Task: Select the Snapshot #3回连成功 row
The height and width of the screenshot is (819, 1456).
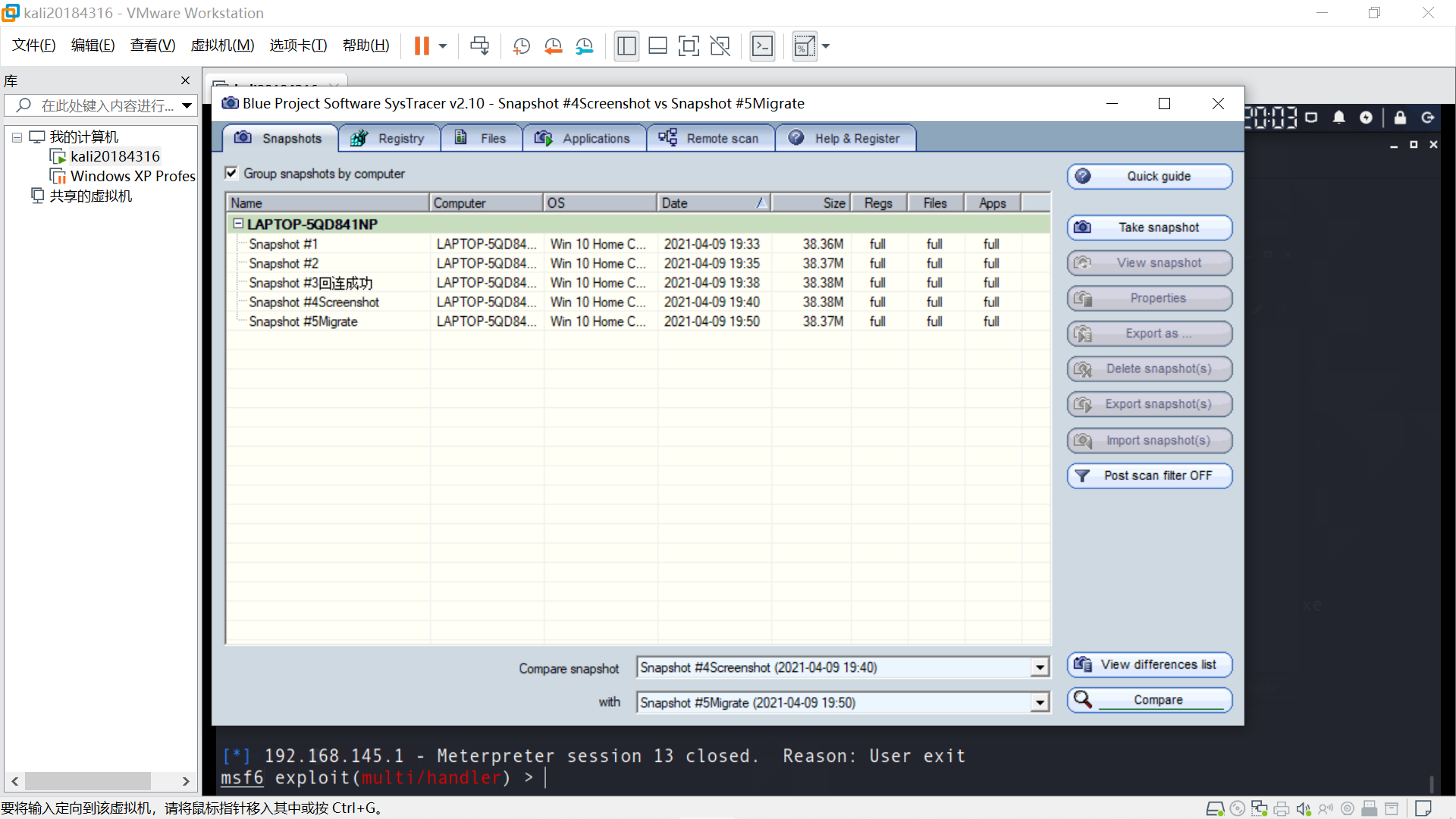Action: 311,283
